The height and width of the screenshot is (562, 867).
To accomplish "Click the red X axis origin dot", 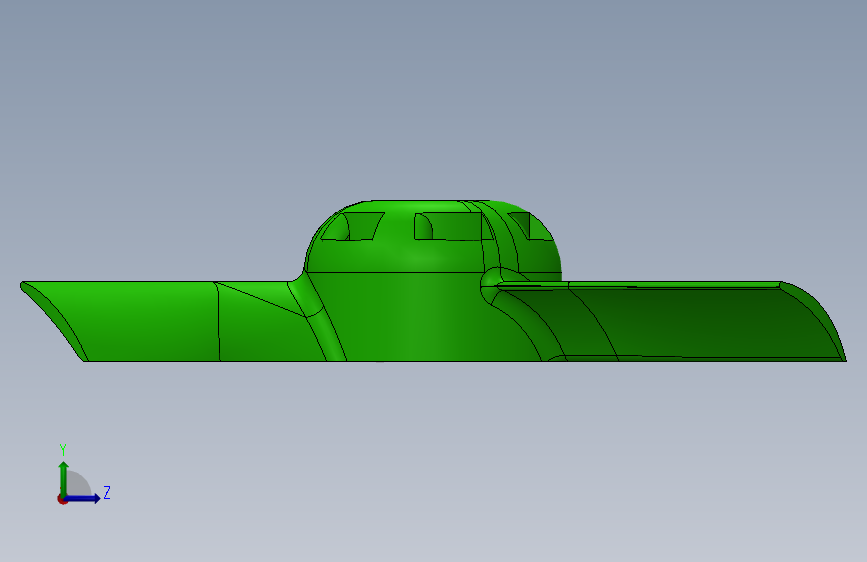I will (62, 499).
